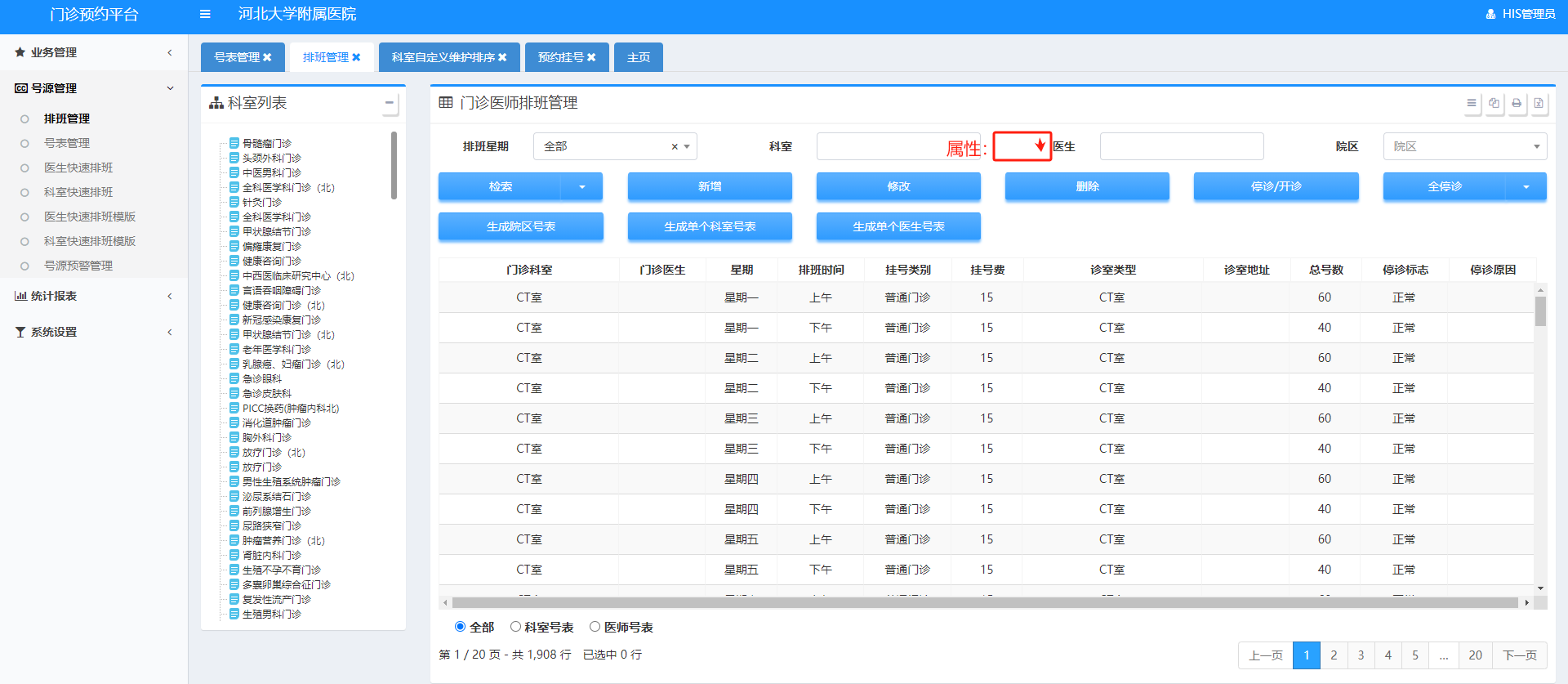Collapse the 科室列表 panel with the minus icon

[390, 103]
